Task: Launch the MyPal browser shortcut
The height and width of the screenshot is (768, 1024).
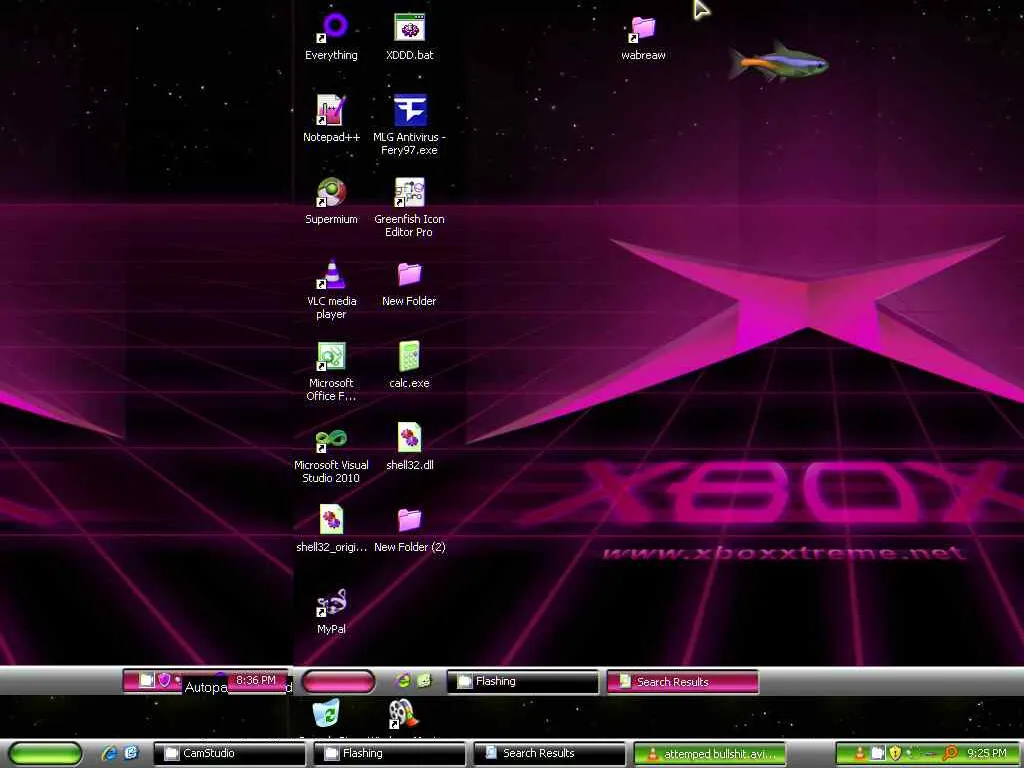Action: tap(332, 611)
